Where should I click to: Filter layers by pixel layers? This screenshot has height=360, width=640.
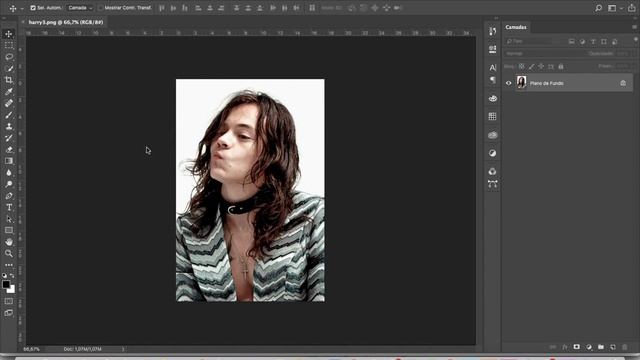[571, 42]
